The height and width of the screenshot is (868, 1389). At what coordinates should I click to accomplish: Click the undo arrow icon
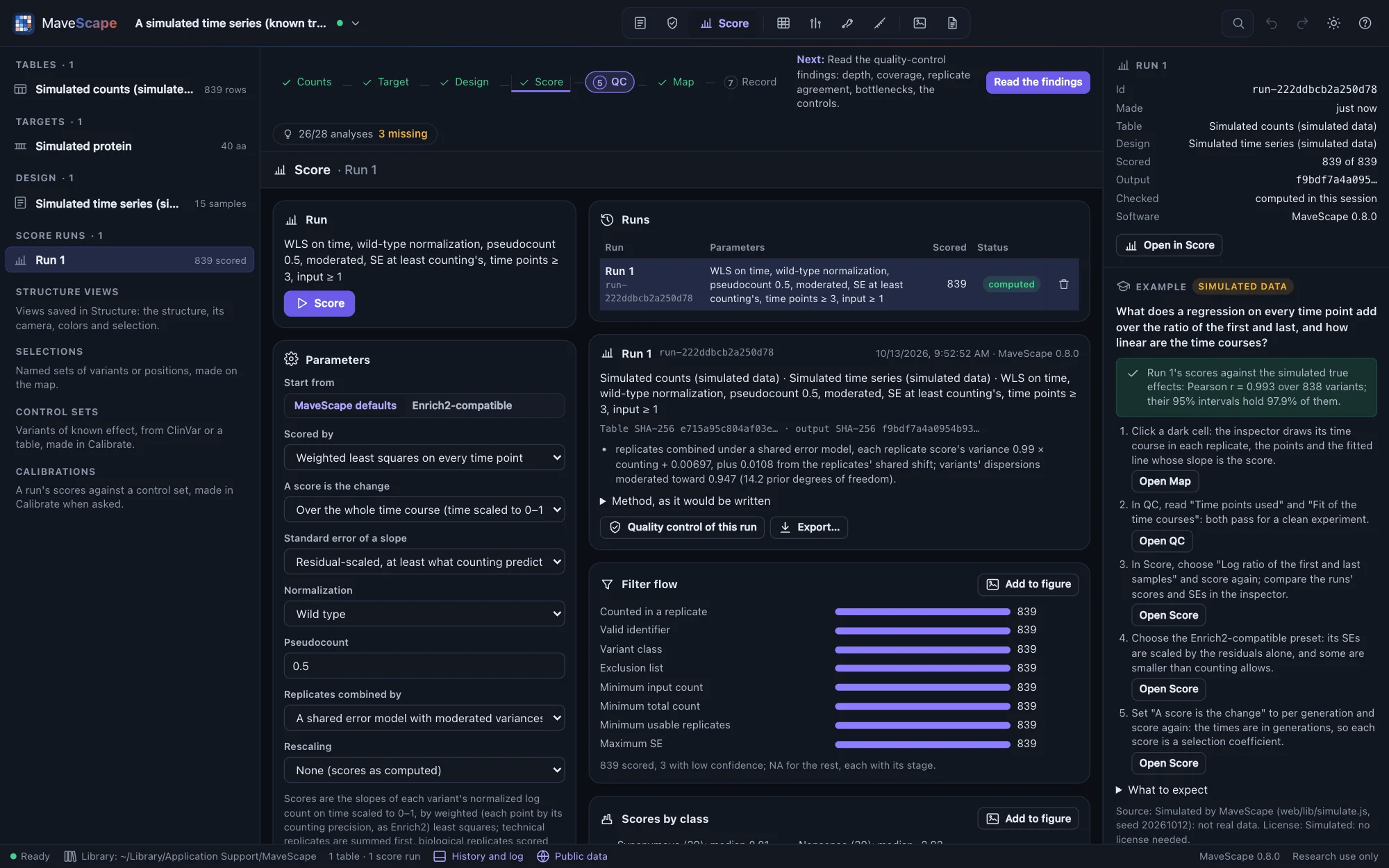point(1271,23)
